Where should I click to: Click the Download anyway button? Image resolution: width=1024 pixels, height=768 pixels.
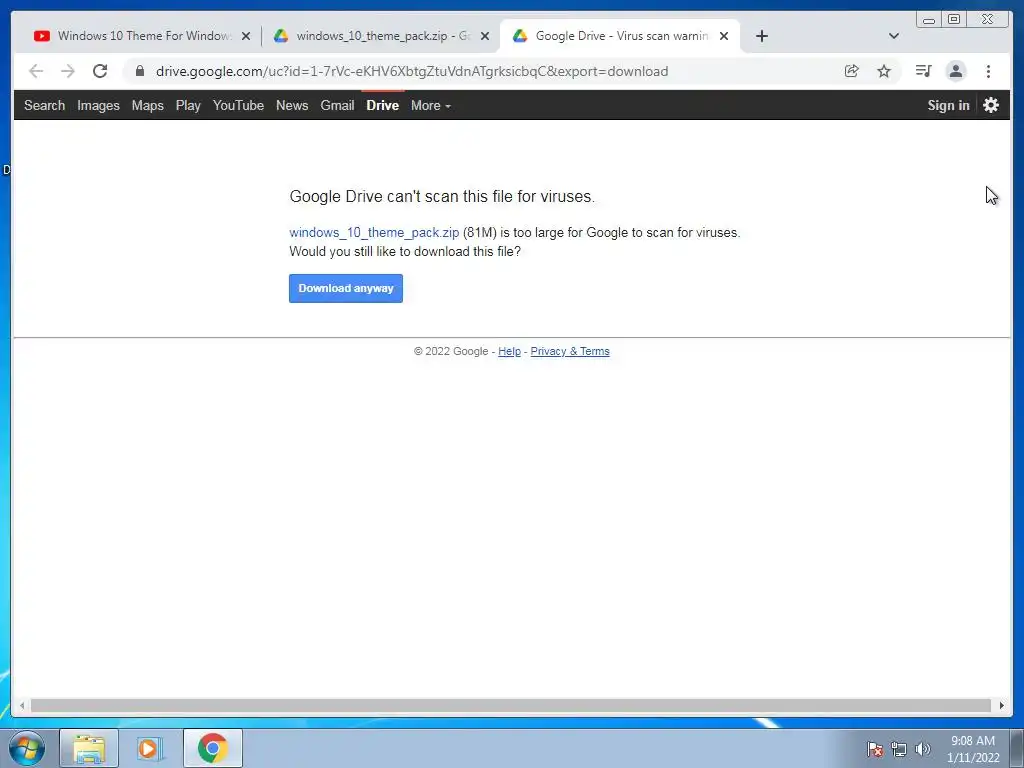tap(345, 288)
